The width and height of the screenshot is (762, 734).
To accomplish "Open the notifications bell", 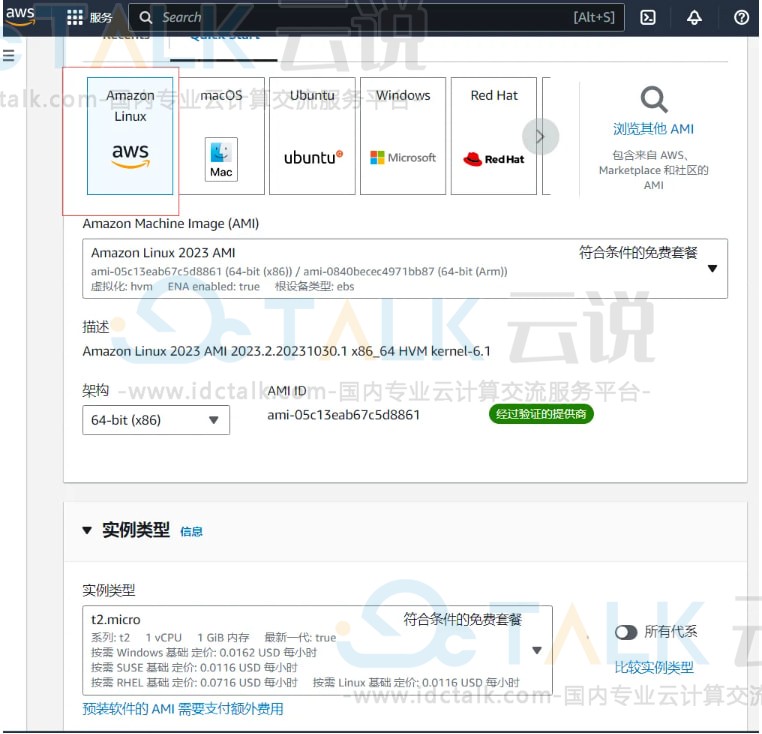I will (x=694, y=17).
